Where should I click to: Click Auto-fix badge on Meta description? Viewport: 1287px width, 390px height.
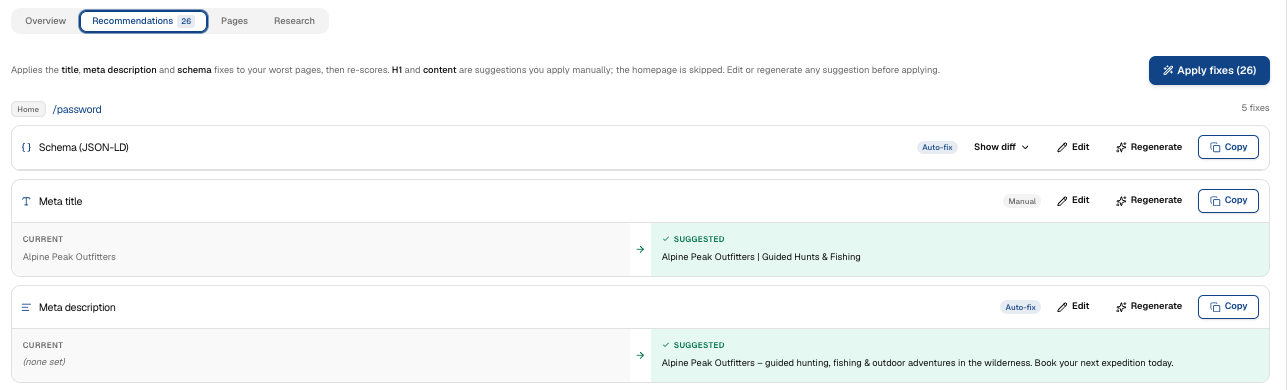(x=1021, y=307)
